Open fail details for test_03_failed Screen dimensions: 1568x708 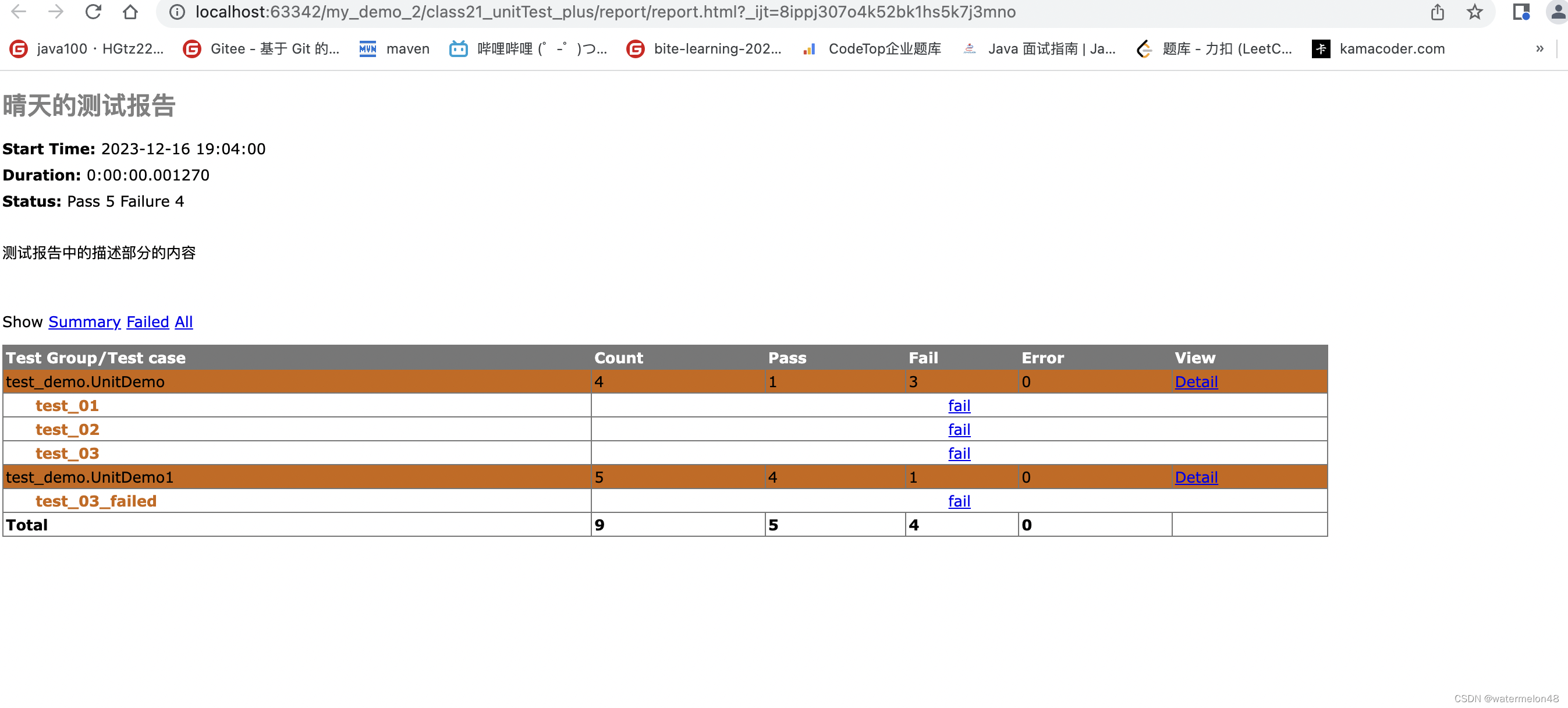[x=959, y=501]
